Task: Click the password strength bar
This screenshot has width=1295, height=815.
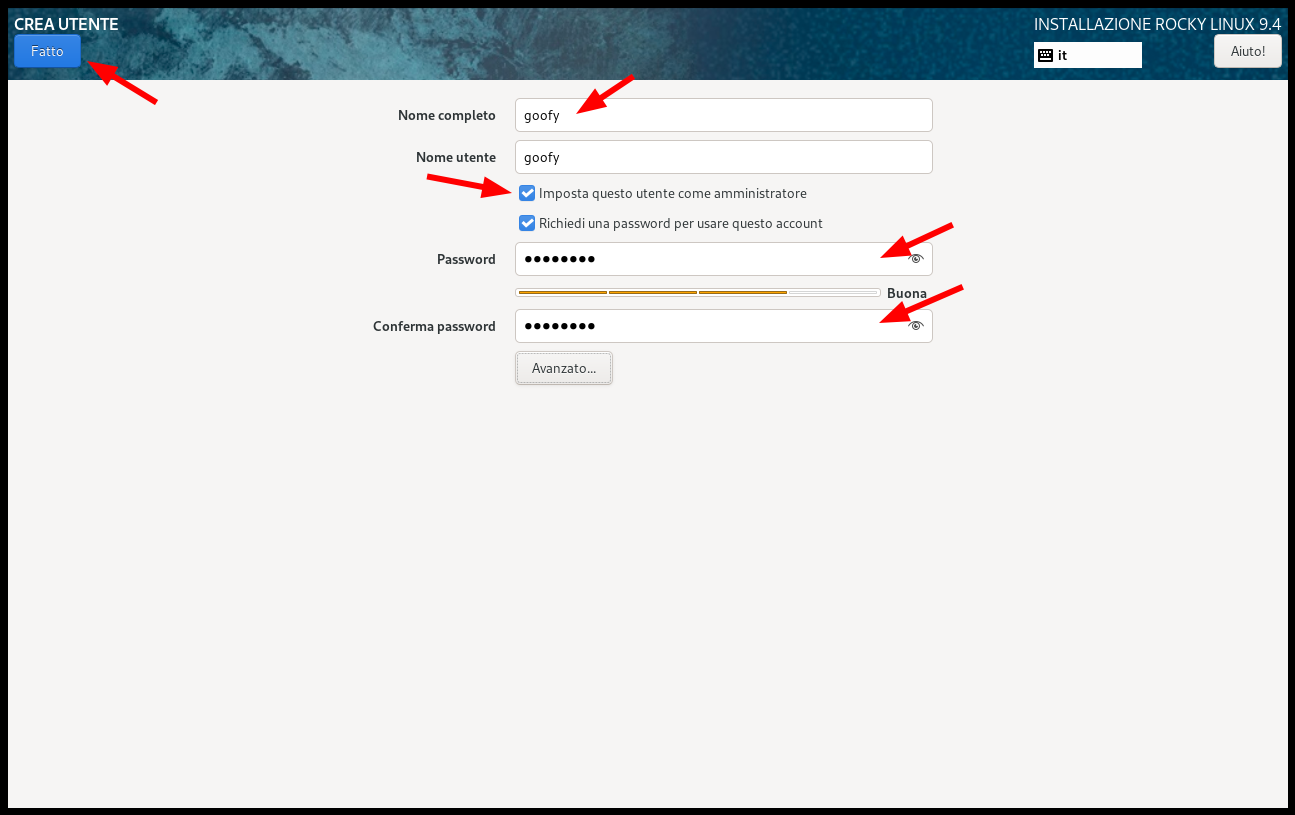Action: tap(698, 292)
